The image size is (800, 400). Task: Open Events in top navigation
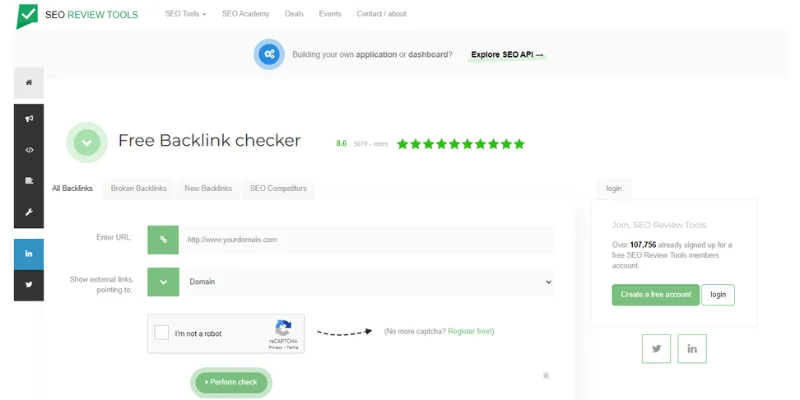pos(330,14)
